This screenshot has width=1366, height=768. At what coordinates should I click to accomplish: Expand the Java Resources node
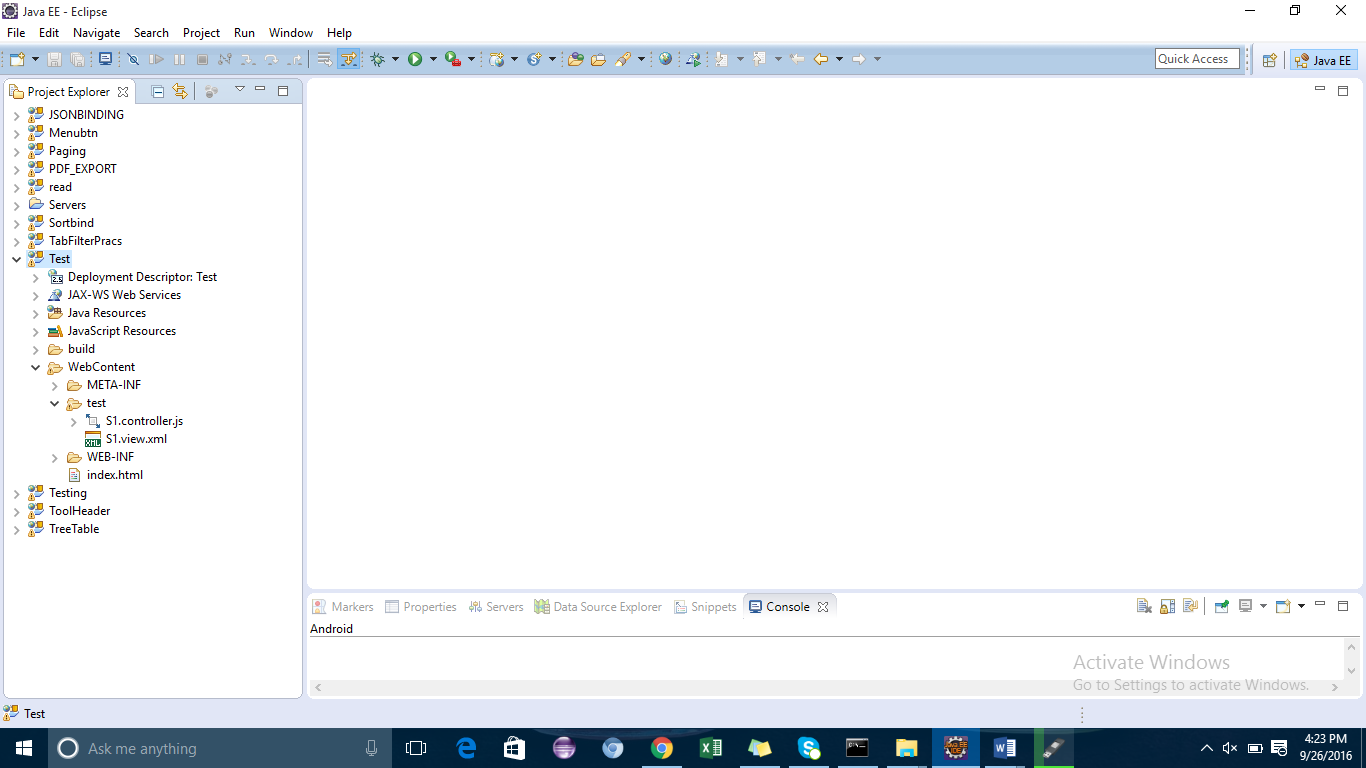click(36, 312)
